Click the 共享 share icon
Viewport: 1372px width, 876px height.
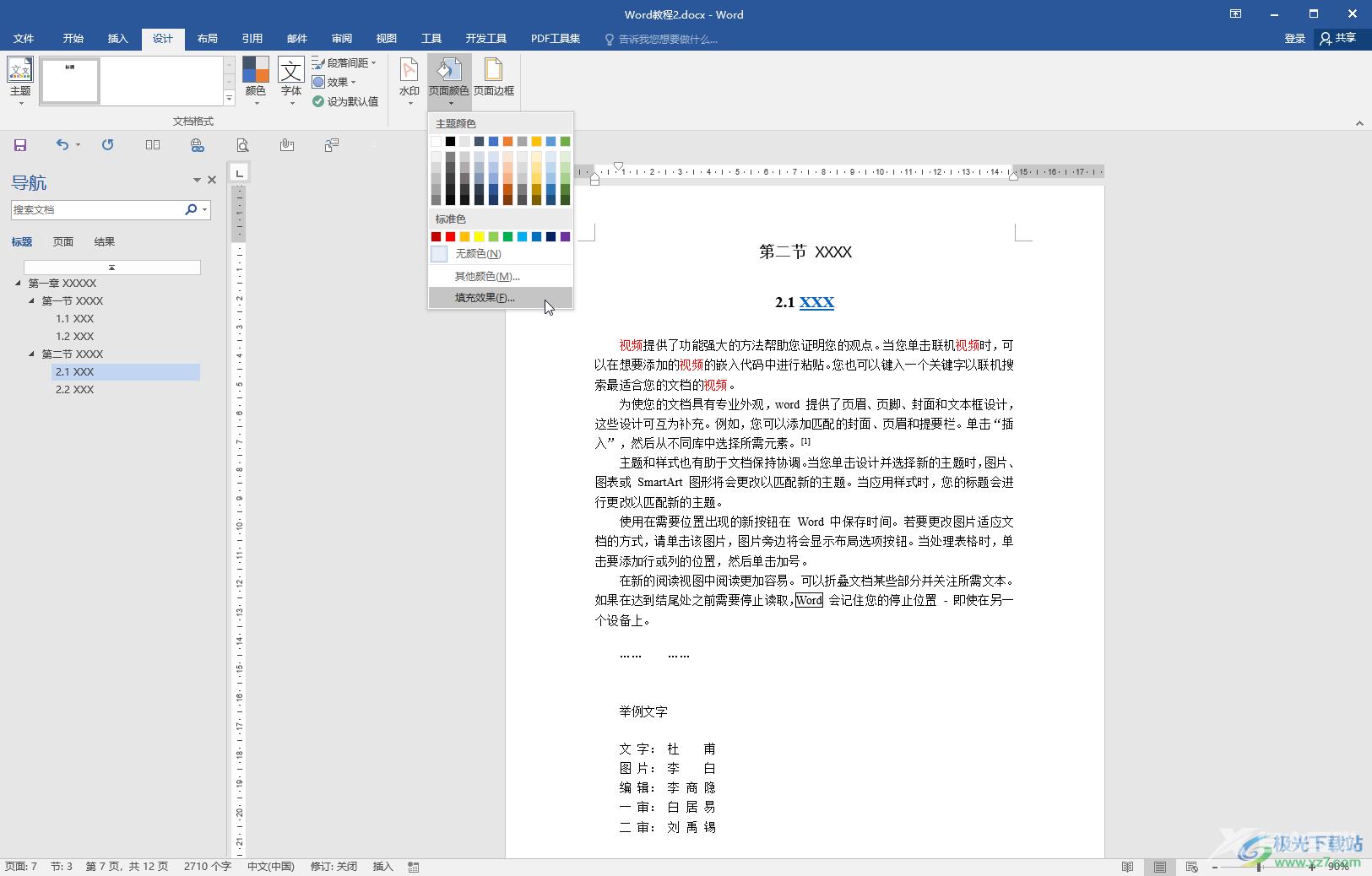[1337, 38]
